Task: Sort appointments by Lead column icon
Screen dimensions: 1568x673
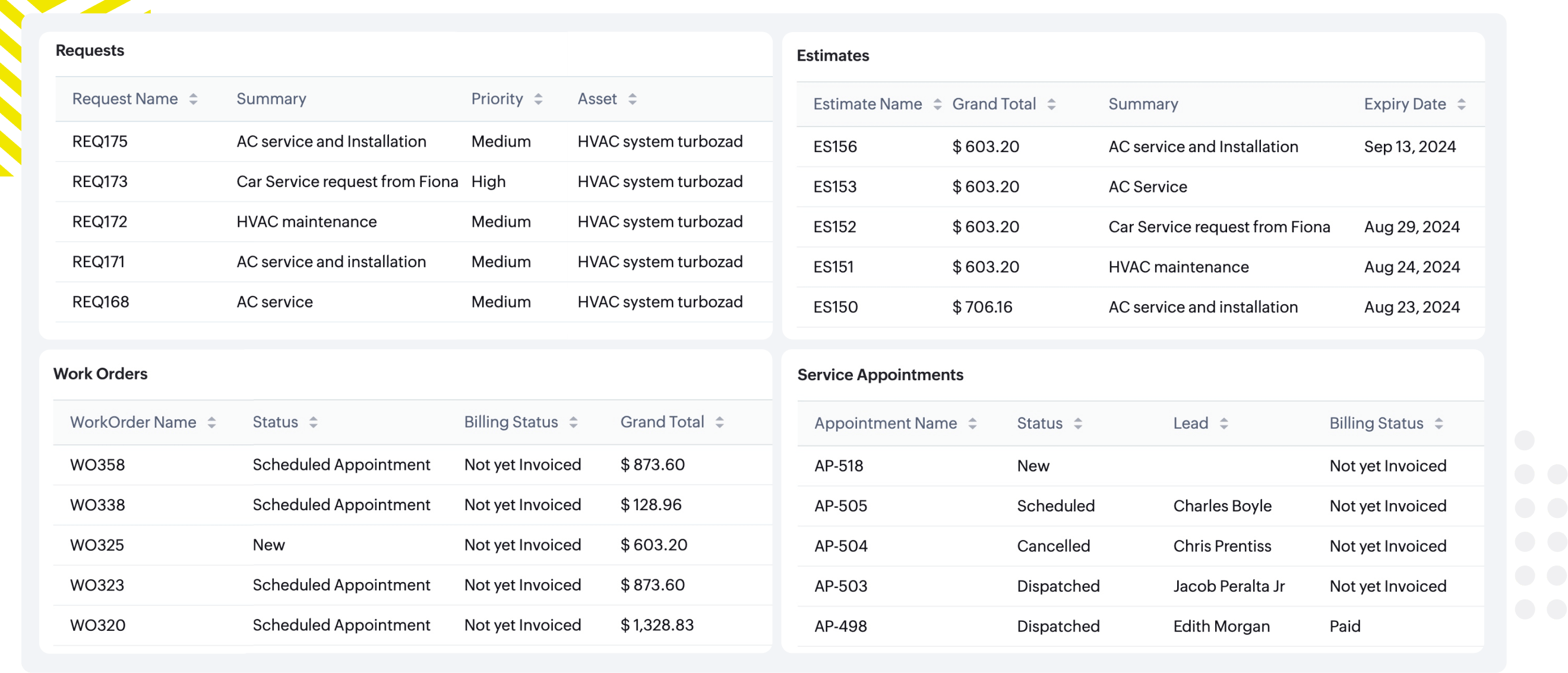Action: [1224, 424]
